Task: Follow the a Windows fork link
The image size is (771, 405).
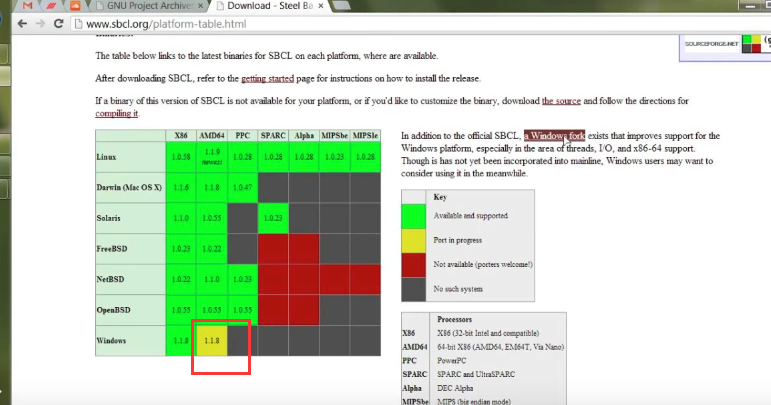Action: tap(554, 136)
